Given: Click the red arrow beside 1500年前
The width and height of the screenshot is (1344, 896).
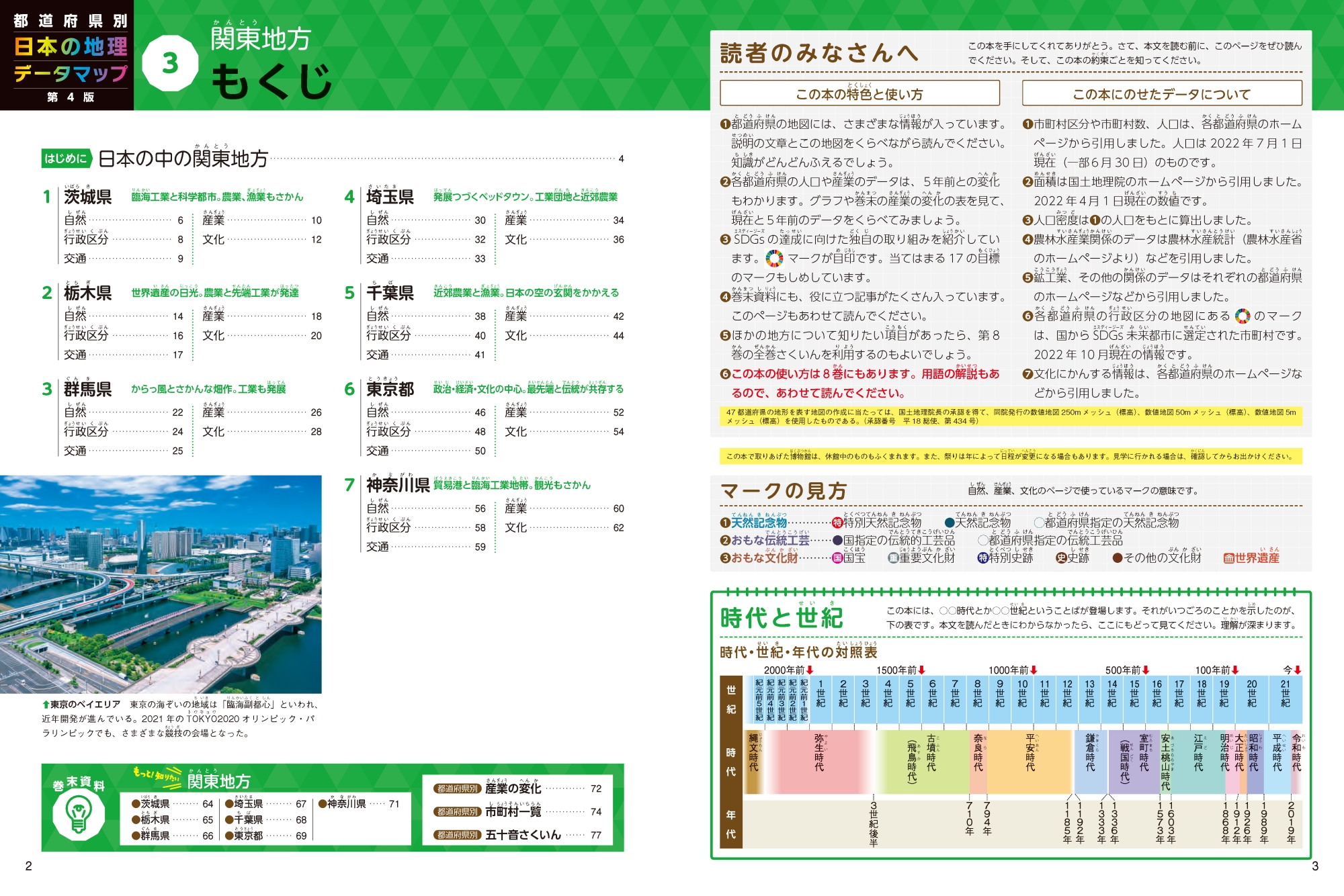Looking at the screenshot, I should (x=921, y=670).
